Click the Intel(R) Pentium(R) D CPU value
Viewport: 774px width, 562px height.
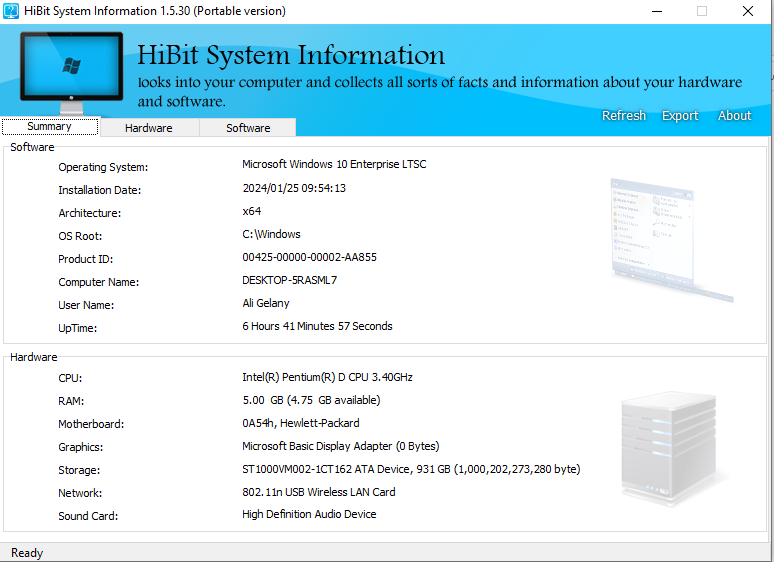click(x=327, y=377)
